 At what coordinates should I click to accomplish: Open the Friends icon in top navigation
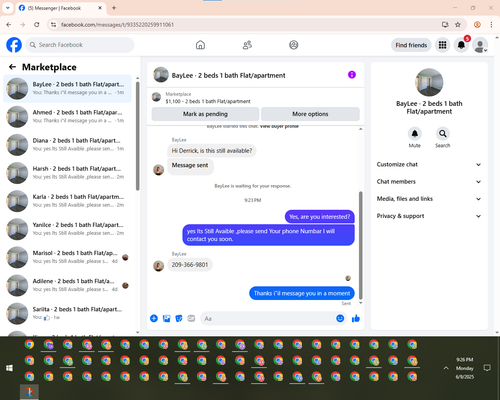pyautogui.click(x=247, y=45)
